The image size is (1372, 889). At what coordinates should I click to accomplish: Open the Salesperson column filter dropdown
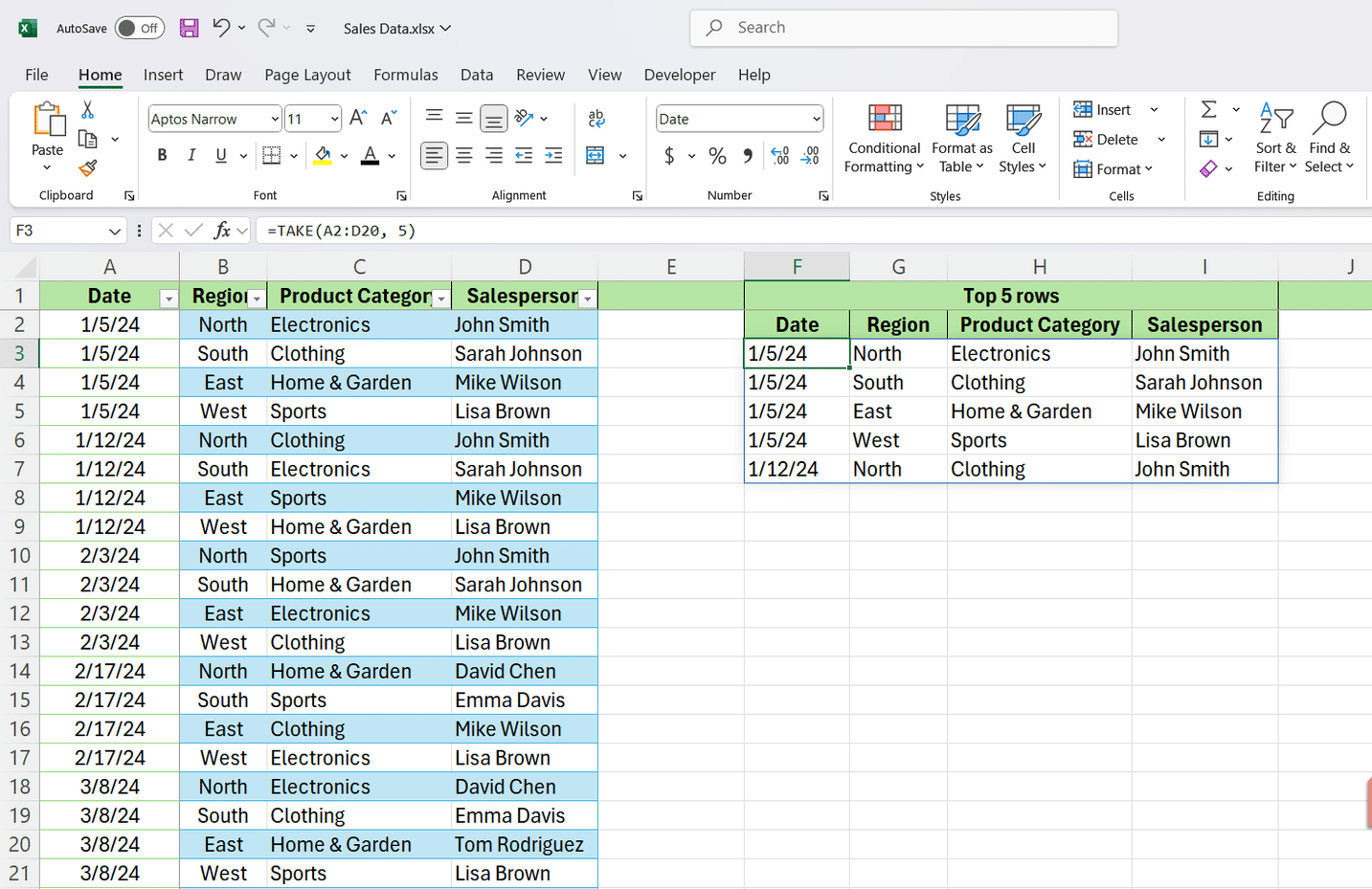[x=588, y=299]
